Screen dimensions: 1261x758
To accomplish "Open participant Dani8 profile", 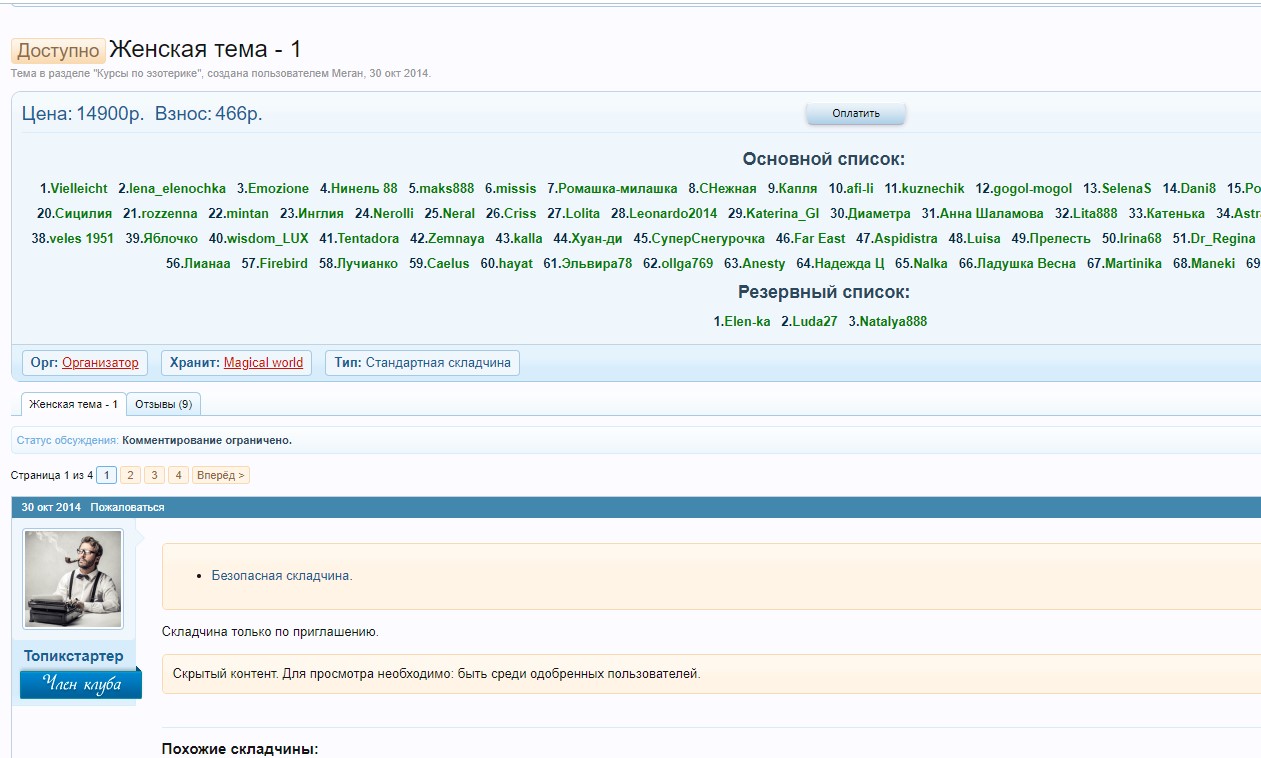I will click(1198, 188).
